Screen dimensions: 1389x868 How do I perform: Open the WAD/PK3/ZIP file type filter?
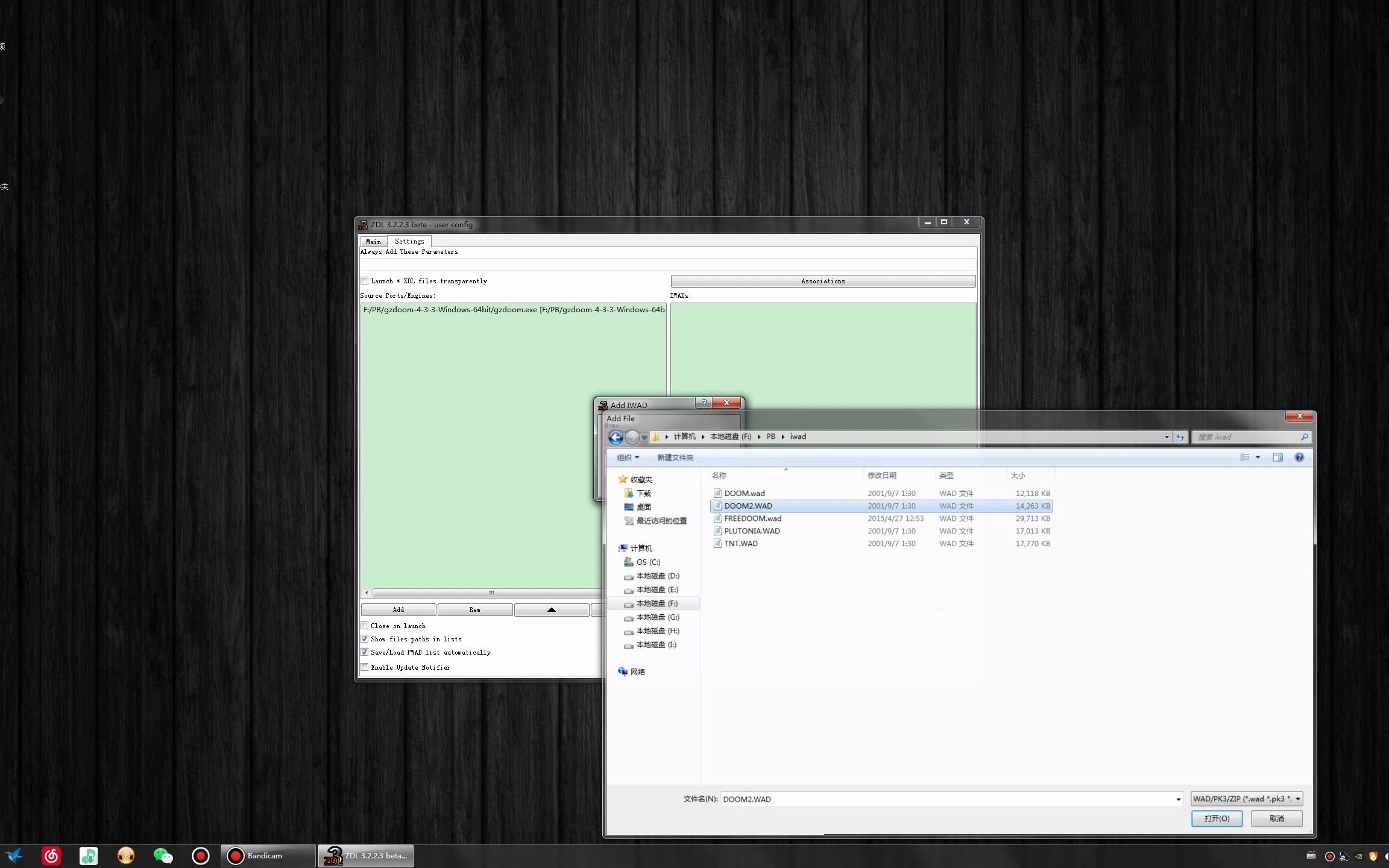(x=1247, y=799)
